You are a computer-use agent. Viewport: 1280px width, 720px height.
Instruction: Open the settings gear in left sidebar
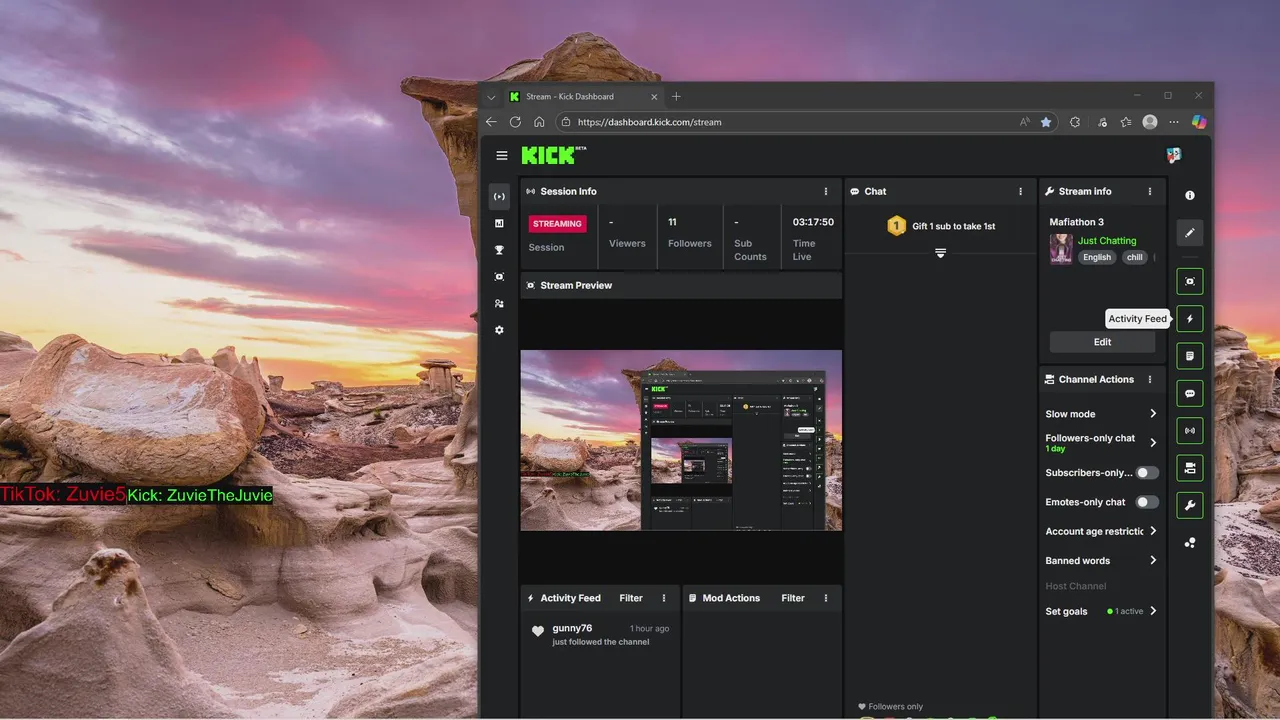click(499, 330)
